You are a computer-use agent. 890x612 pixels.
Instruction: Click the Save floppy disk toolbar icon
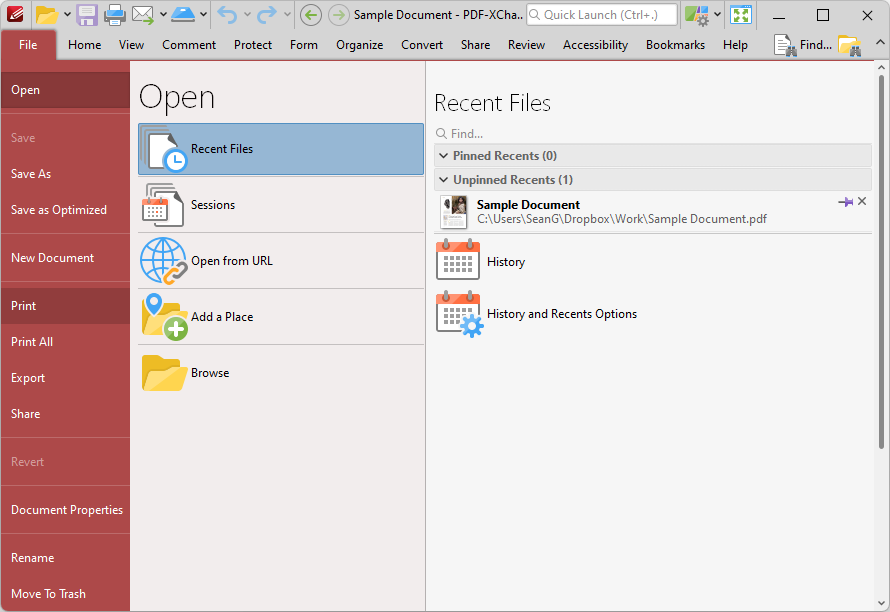87,15
